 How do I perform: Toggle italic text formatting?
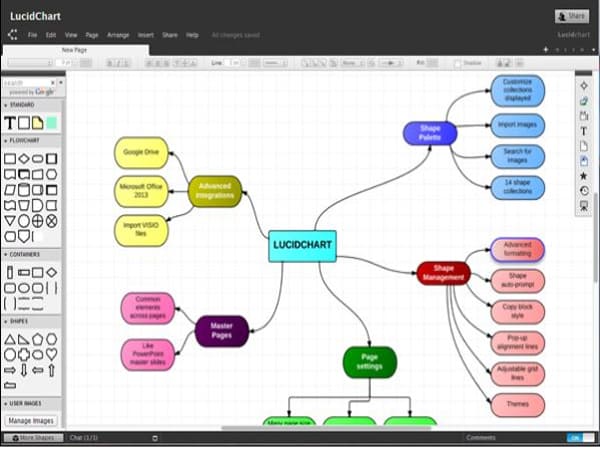pyautogui.click(x=118, y=63)
